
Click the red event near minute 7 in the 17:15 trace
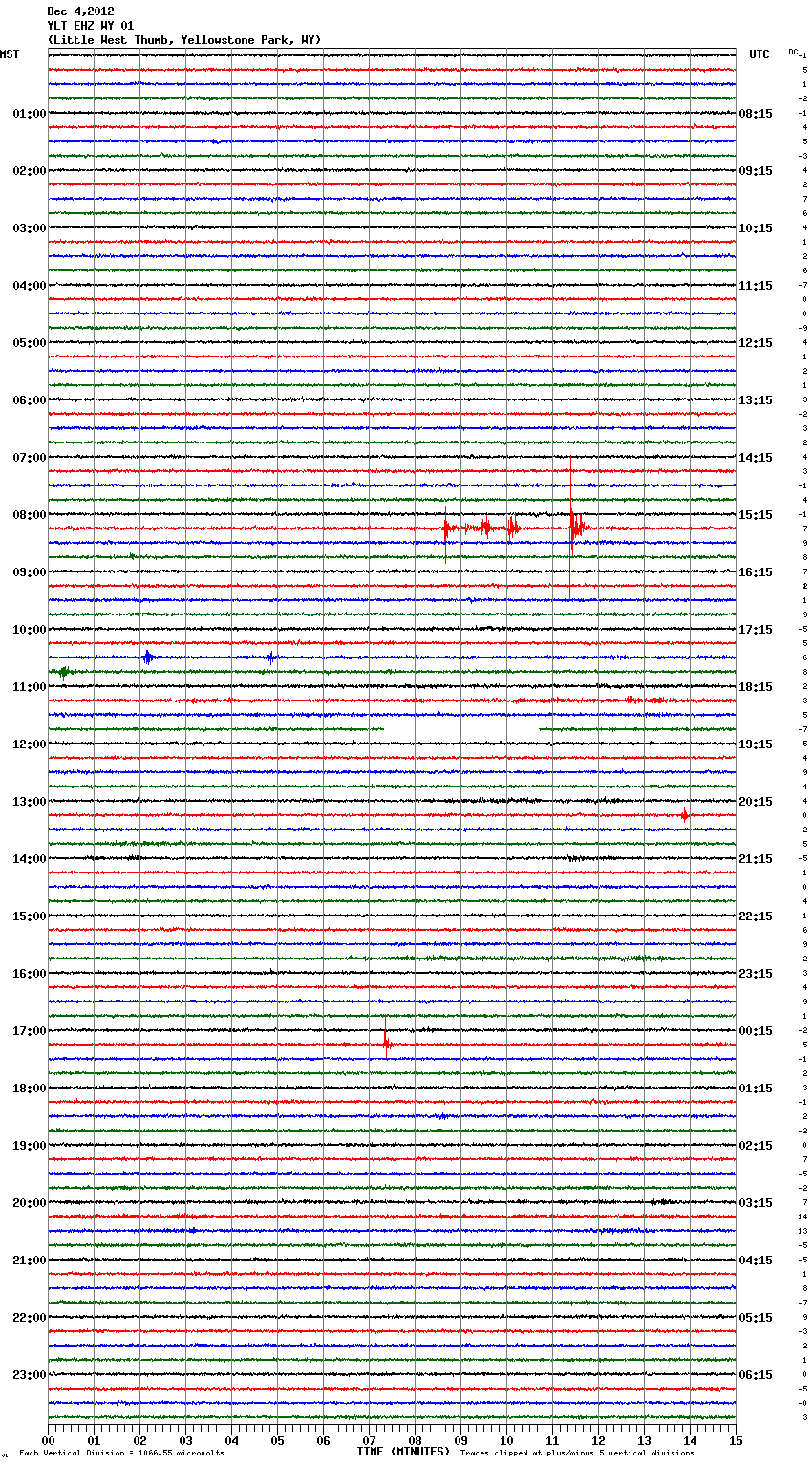pyautogui.click(x=386, y=1044)
